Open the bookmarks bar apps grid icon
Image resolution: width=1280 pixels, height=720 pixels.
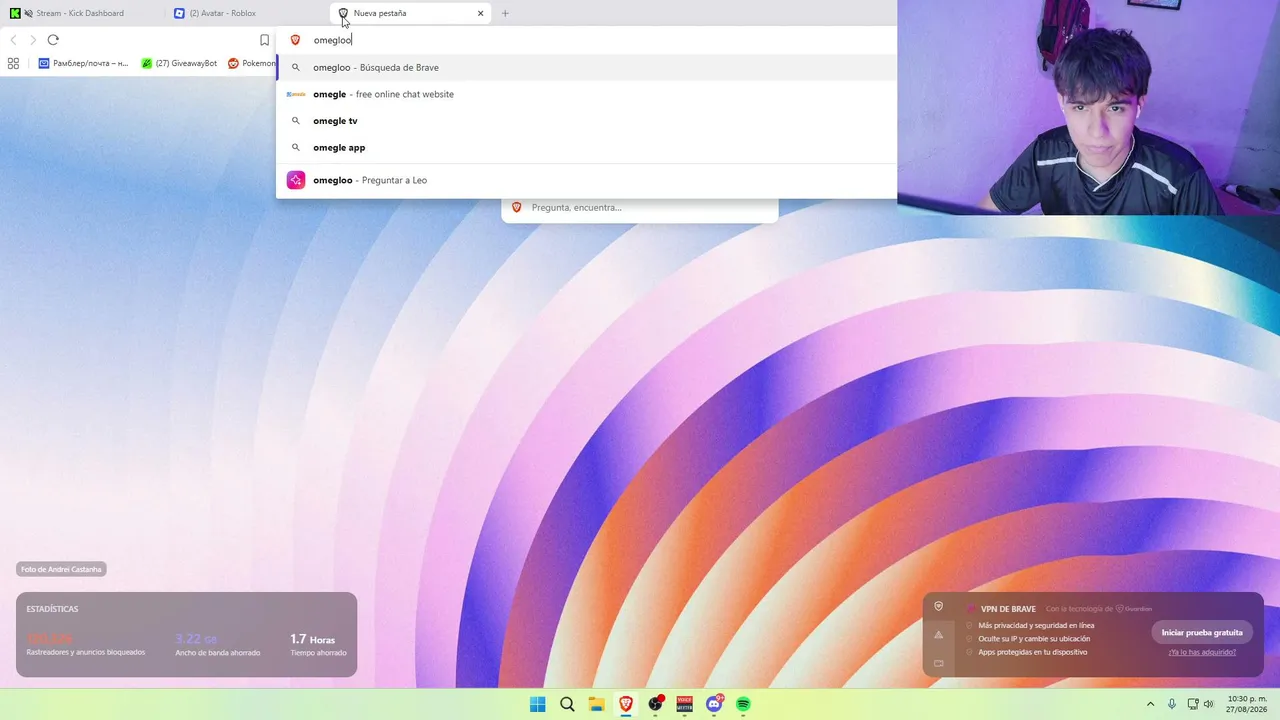click(13, 63)
